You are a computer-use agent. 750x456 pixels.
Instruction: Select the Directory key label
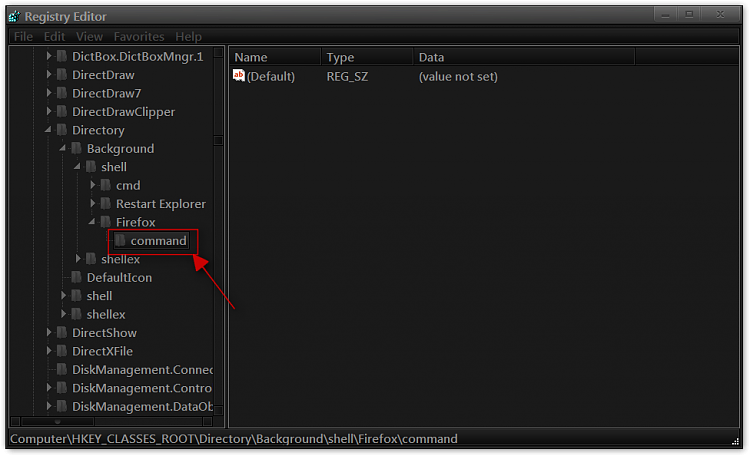point(98,130)
